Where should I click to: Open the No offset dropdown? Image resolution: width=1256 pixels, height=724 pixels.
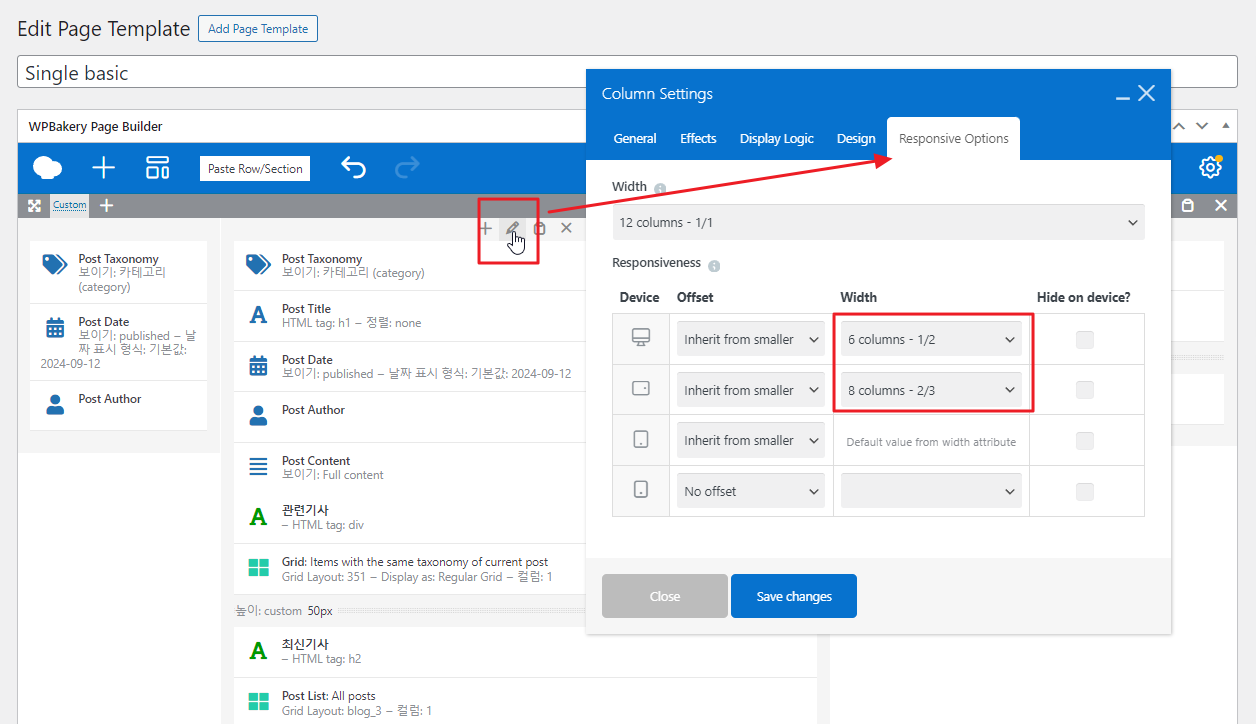[x=751, y=491]
